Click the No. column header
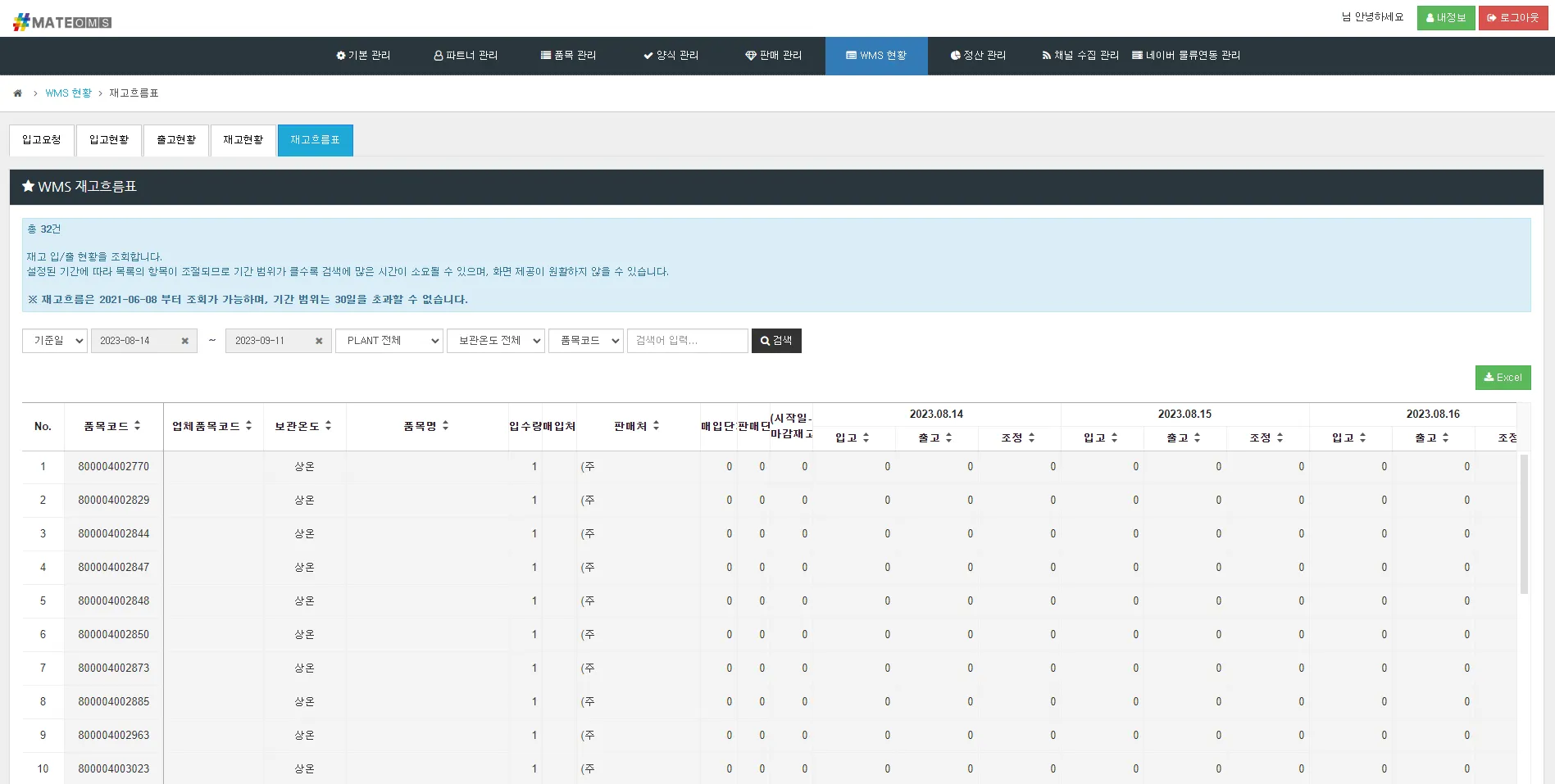The width and height of the screenshot is (1555, 784). [x=43, y=427]
